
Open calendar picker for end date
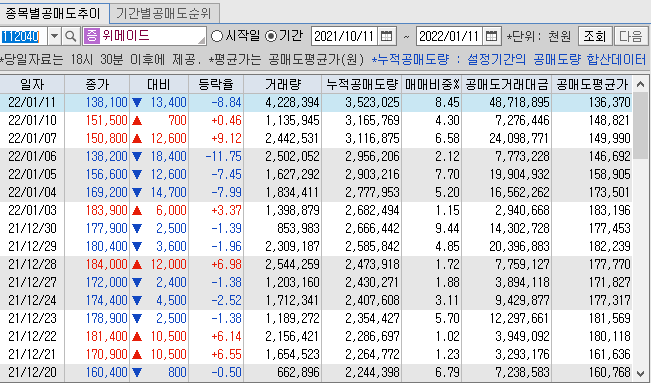tap(491, 37)
